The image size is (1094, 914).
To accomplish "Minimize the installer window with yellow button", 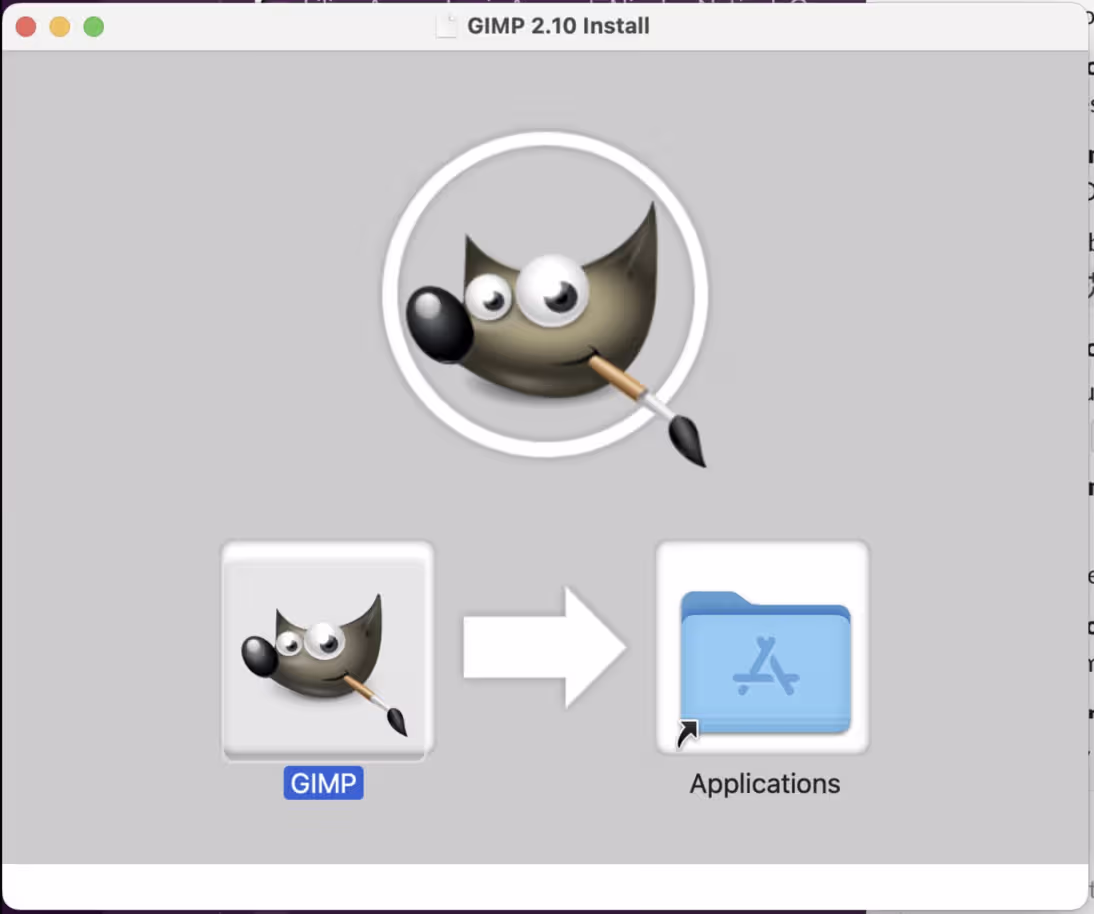I will click(x=60, y=27).
